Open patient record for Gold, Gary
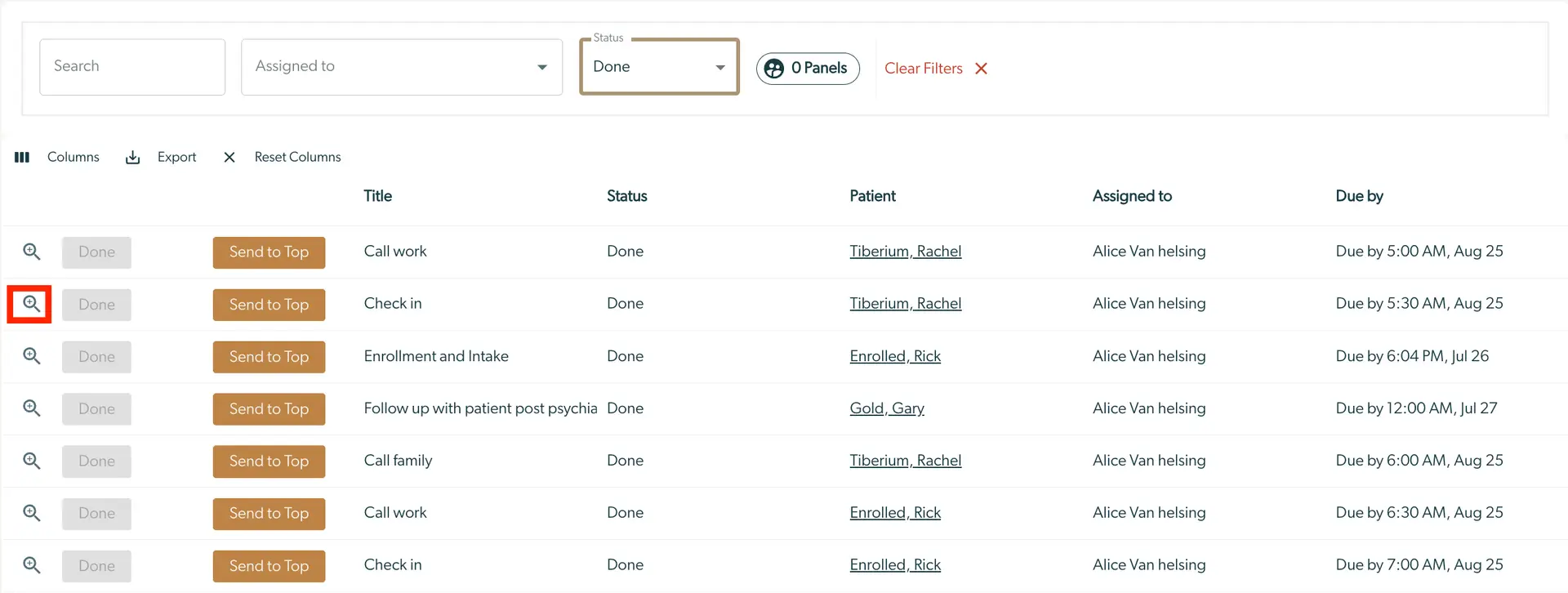 pos(887,408)
